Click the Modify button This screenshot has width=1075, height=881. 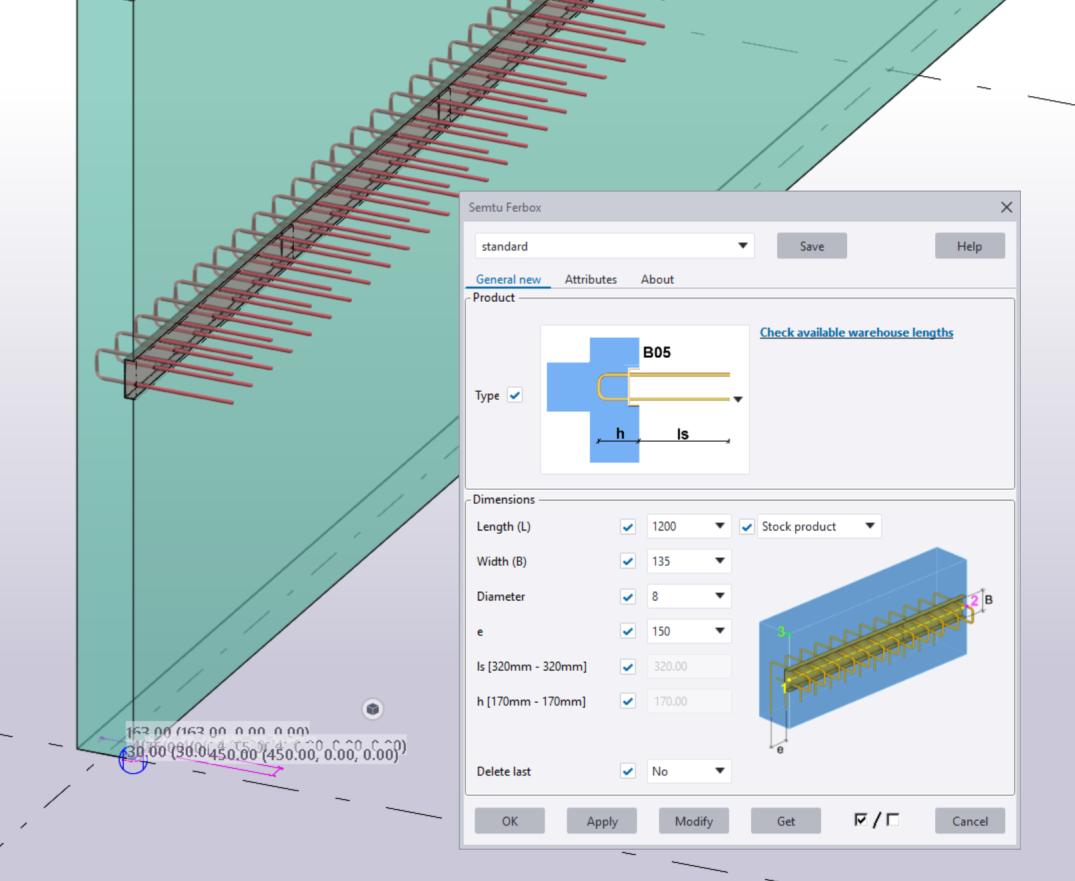[694, 821]
